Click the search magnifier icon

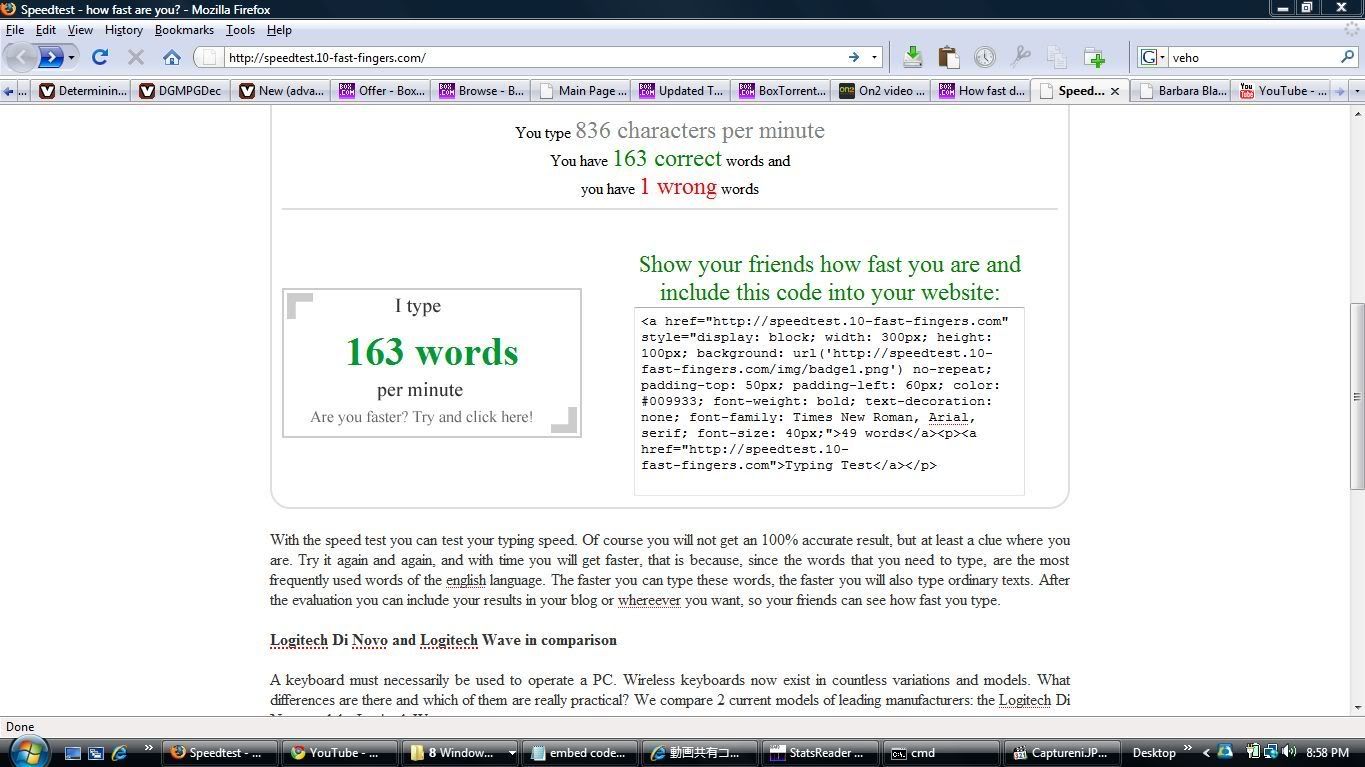click(1347, 57)
